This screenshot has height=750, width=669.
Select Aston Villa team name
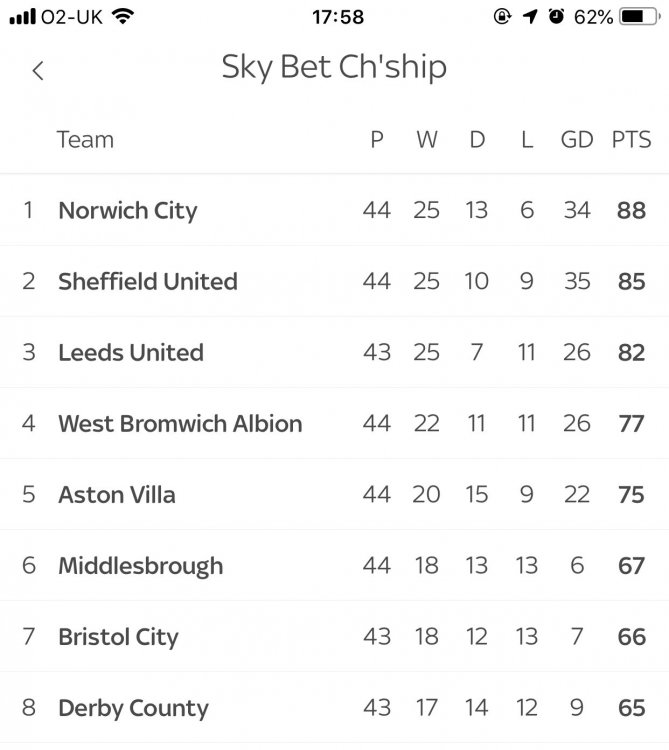pos(117,494)
